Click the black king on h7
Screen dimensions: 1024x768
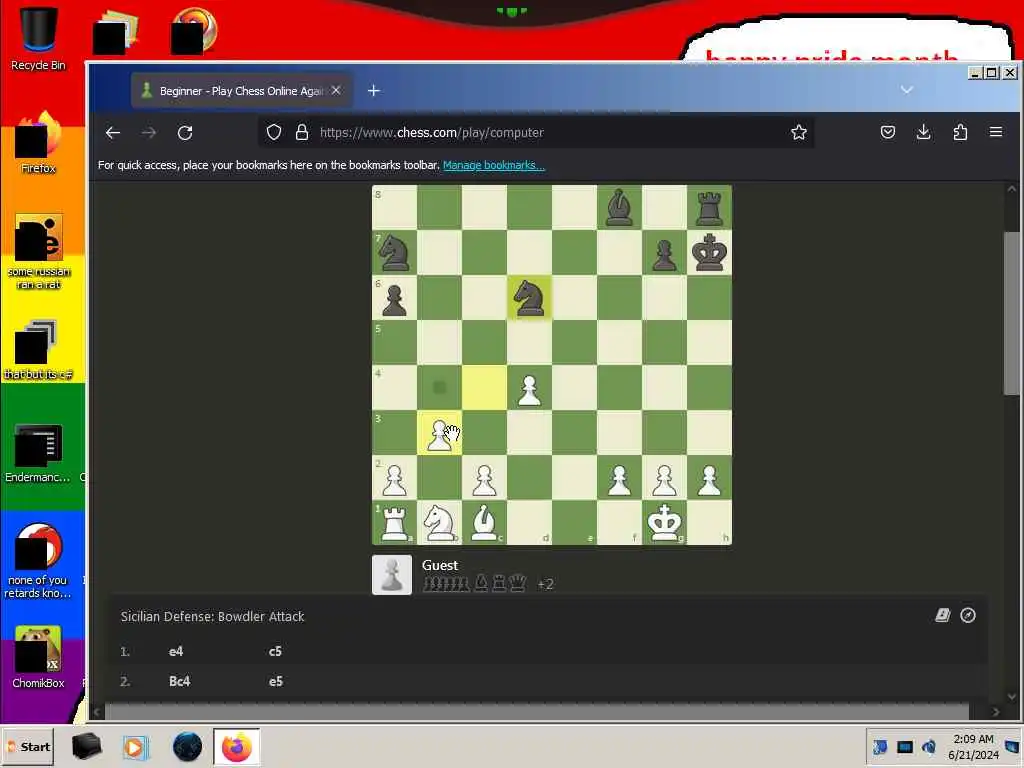tap(709, 253)
